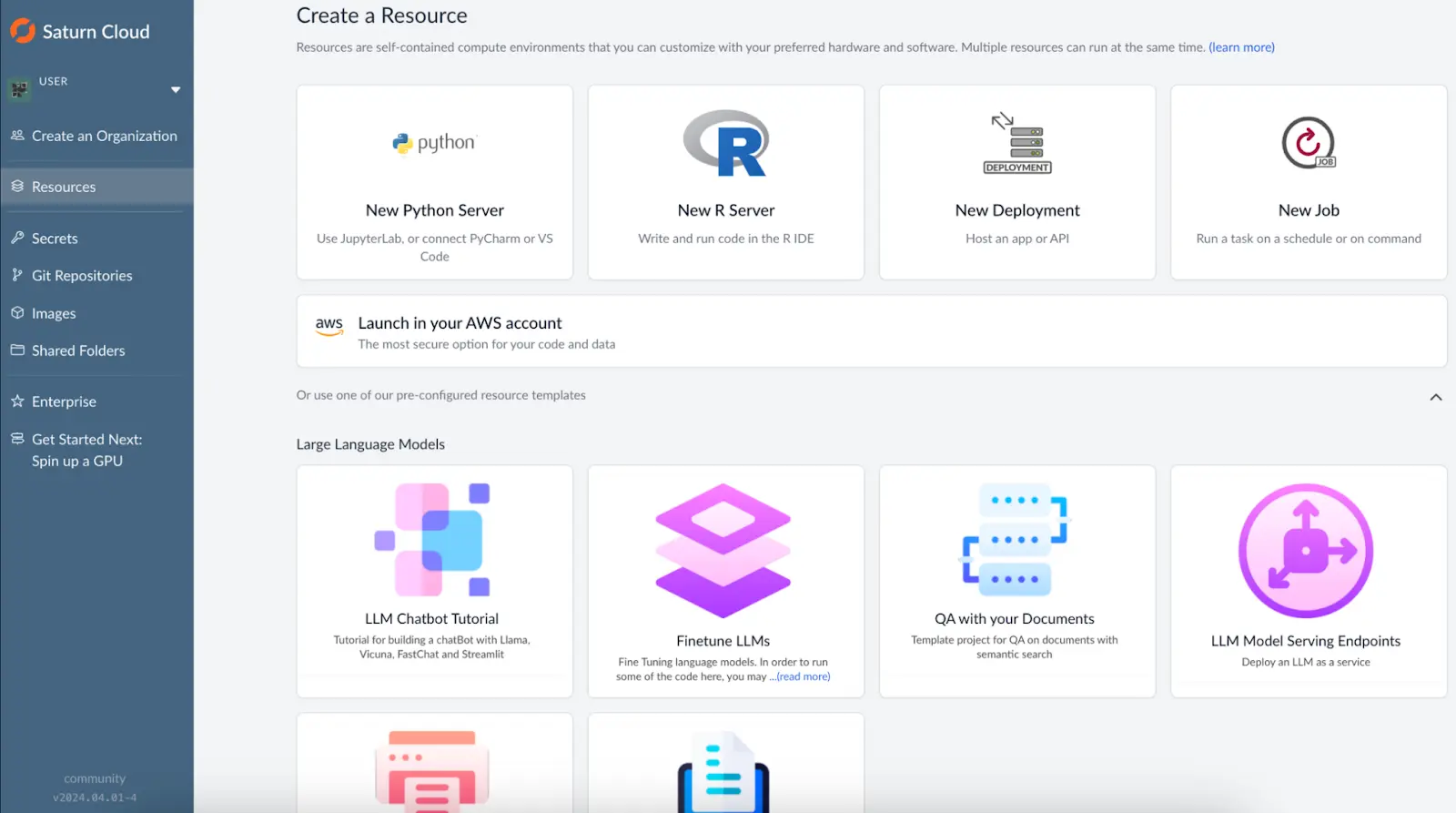The height and width of the screenshot is (813, 1456).
Task: Click the Shared Folders folder icon
Action: (17, 350)
